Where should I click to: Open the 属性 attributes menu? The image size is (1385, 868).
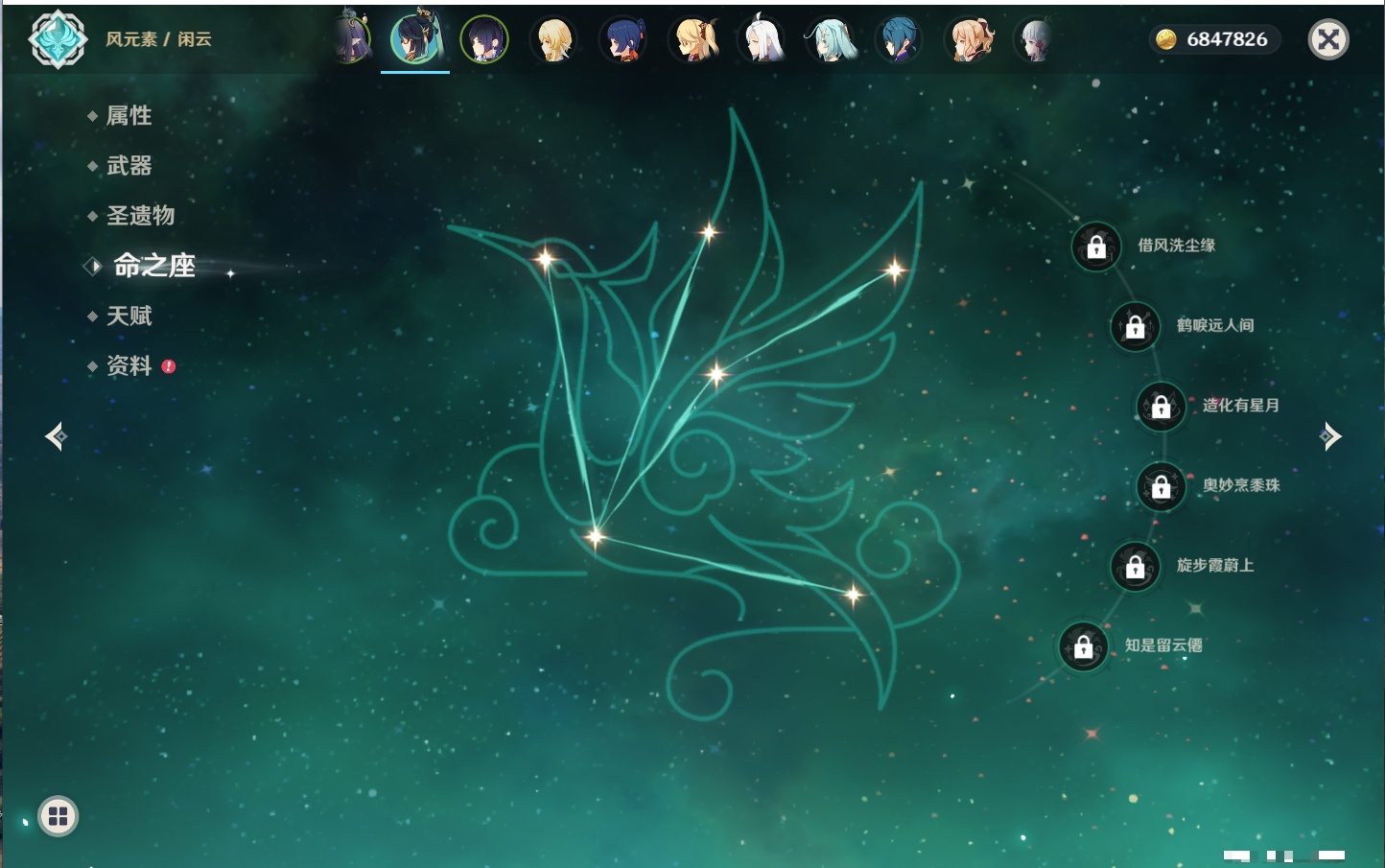click(129, 116)
